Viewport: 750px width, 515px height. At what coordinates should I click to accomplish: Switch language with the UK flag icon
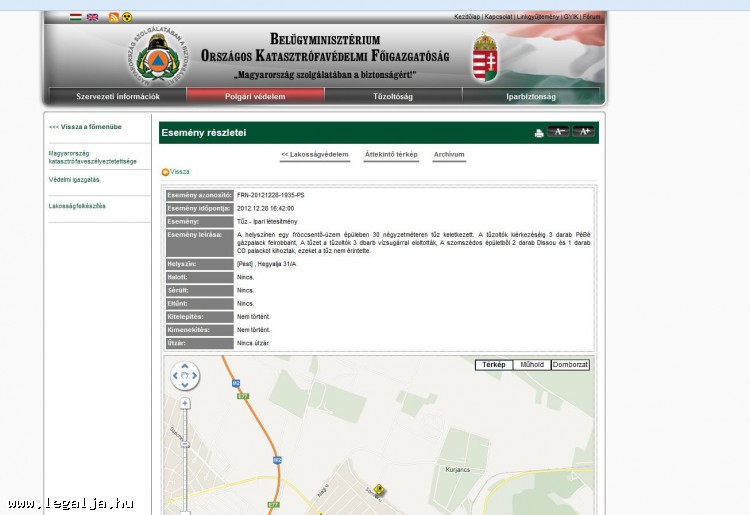pyautogui.click(x=92, y=17)
